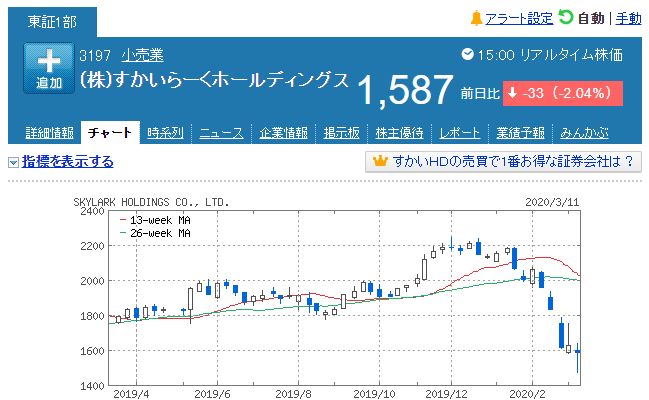Click the 前日比 label
This screenshot has width=649, height=400.
[480, 94]
